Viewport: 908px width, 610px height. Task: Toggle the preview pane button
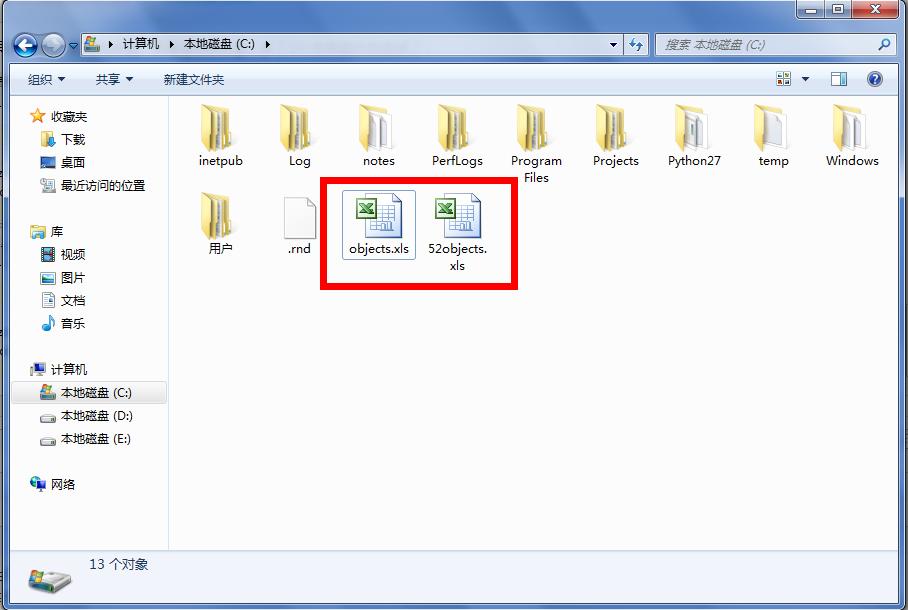point(839,79)
